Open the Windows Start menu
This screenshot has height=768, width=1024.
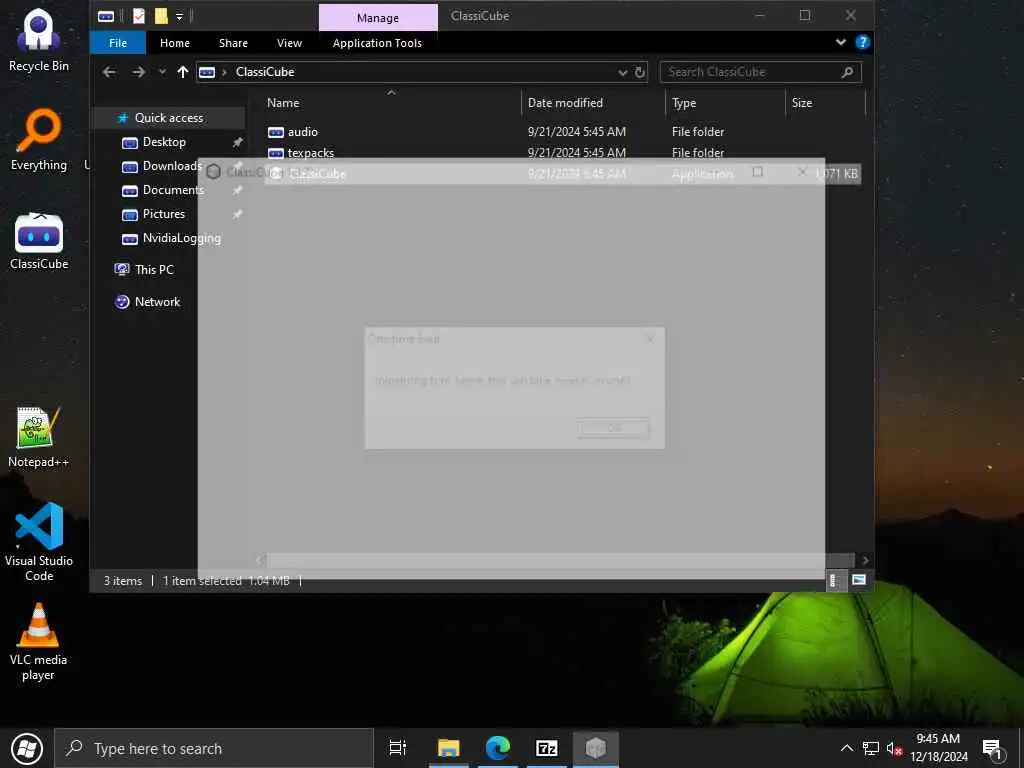click(x=26, y=748)
